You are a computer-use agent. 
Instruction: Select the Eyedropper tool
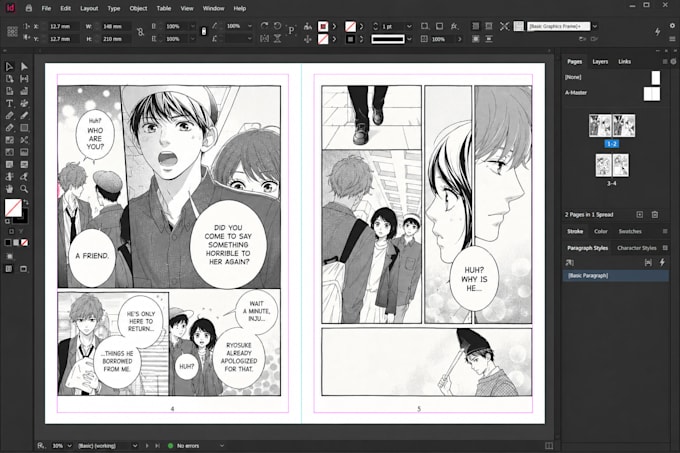[x=24, y=176]
